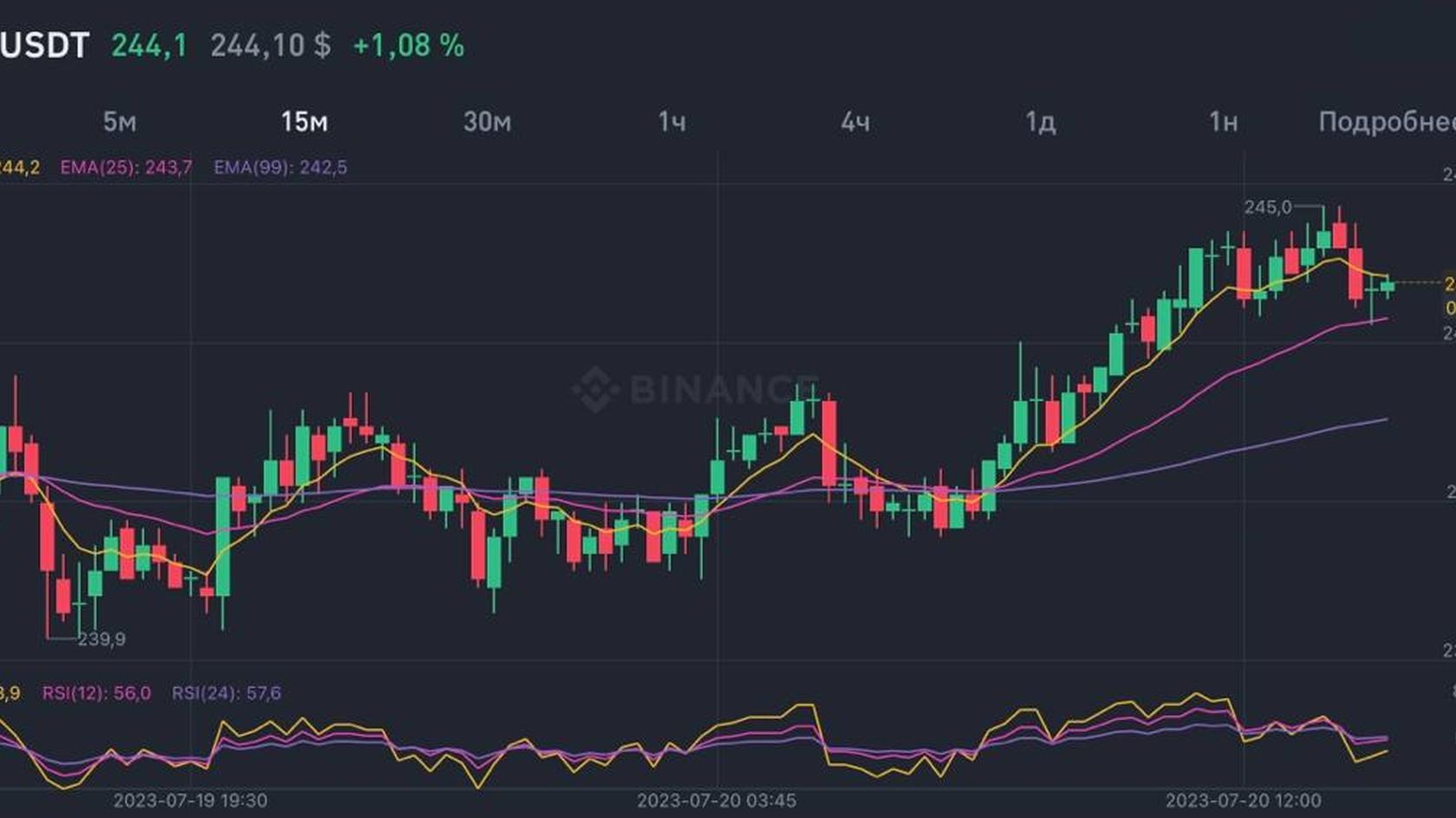
Task: Select the 15м timeframe tab
Action: pyautogui.click(x=304, y=122)
